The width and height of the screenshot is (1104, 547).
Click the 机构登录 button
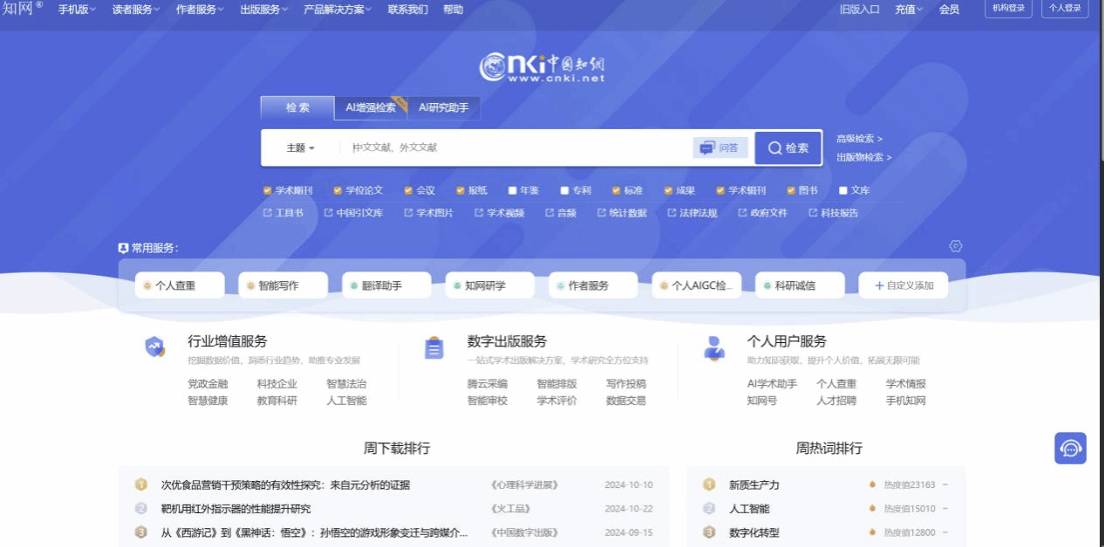(1008, 8)
